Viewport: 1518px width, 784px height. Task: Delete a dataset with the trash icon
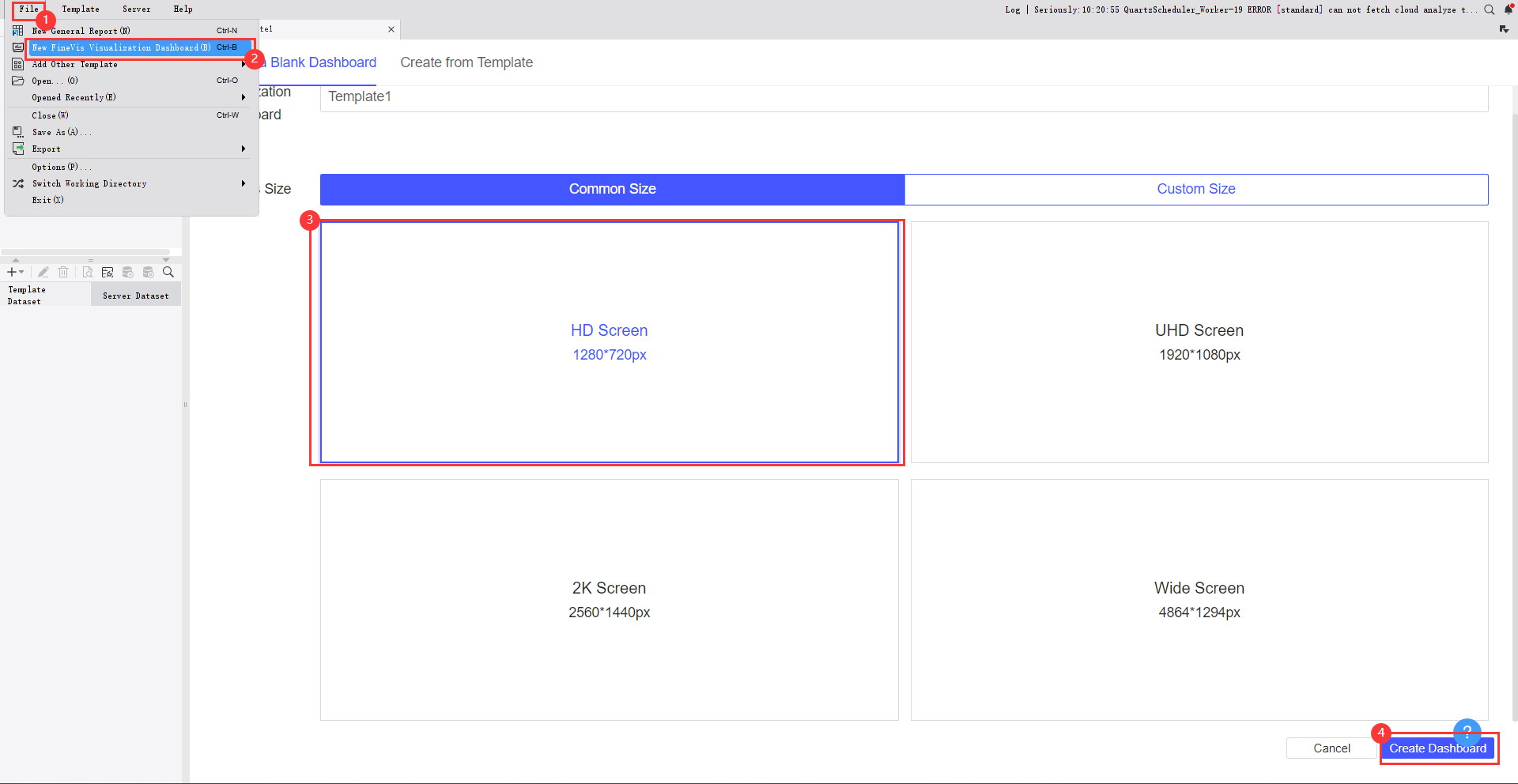(x=63, y=272)
